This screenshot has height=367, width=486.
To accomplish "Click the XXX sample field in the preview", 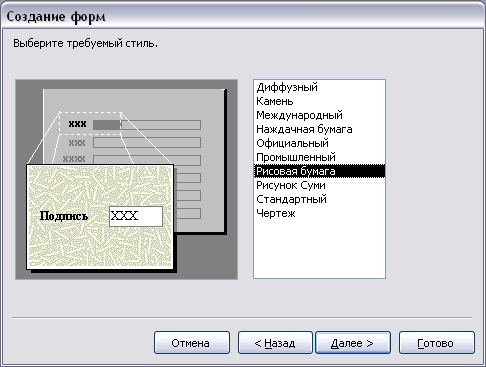I will 136,216.
